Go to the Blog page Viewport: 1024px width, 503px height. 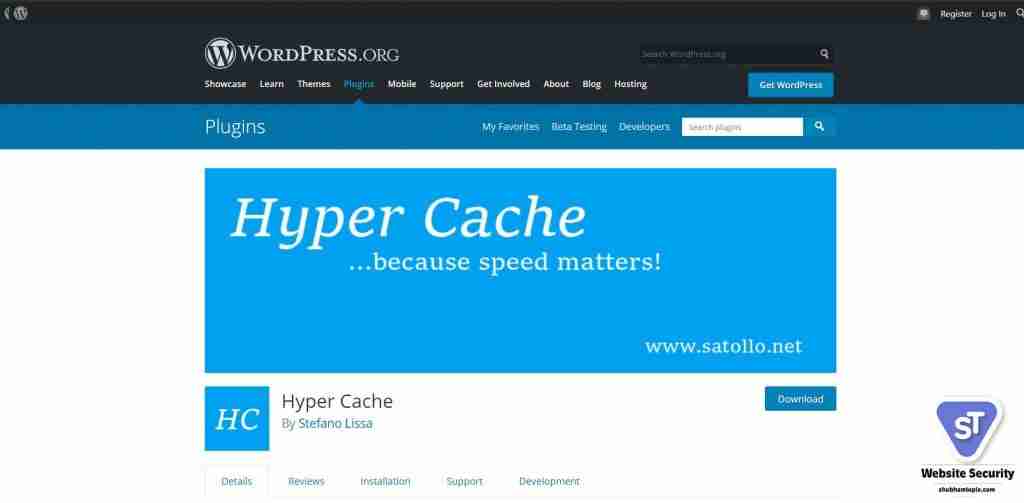click(x=592, y=84)
